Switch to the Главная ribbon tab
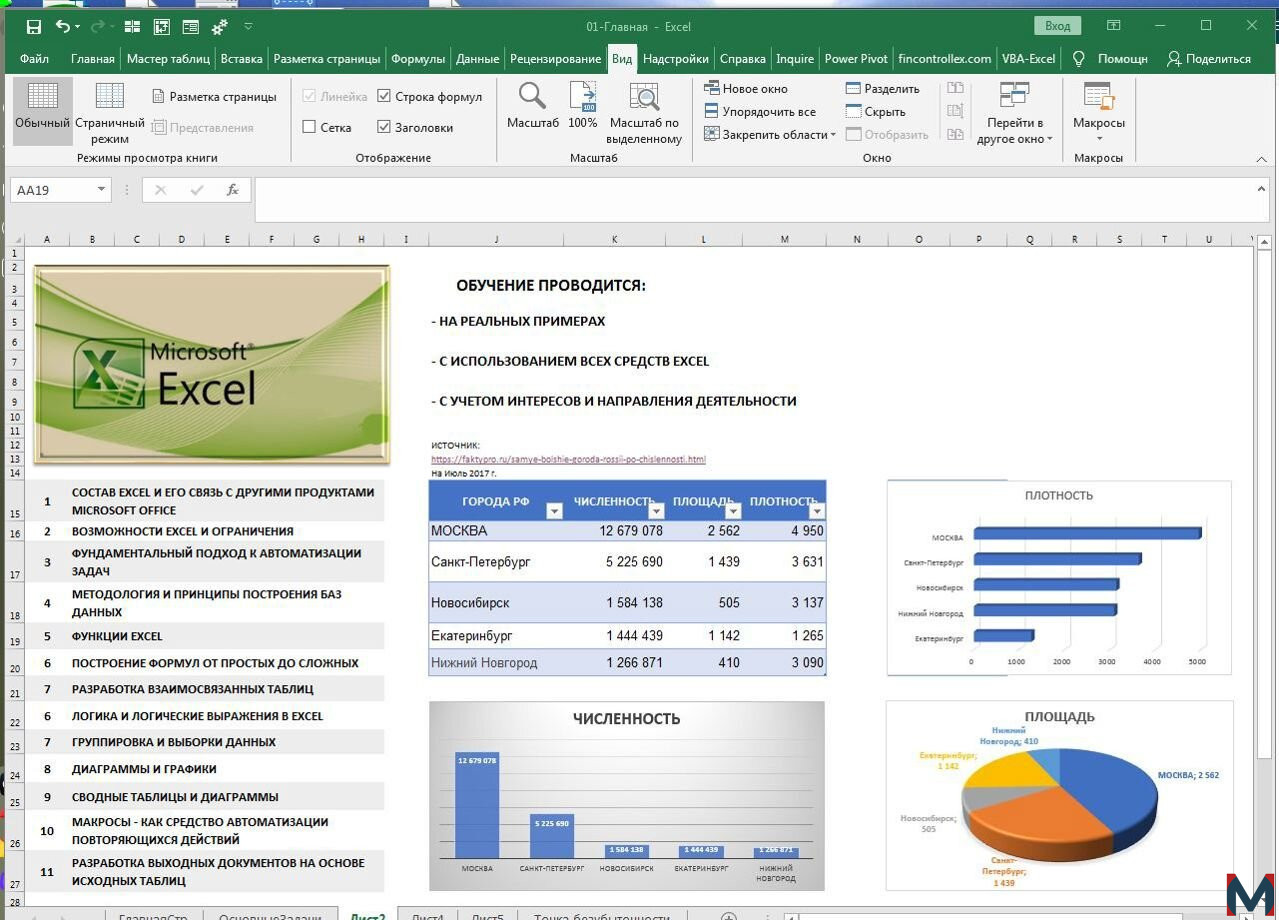The width and height of the screenshot is (1279, 920). 93,59
